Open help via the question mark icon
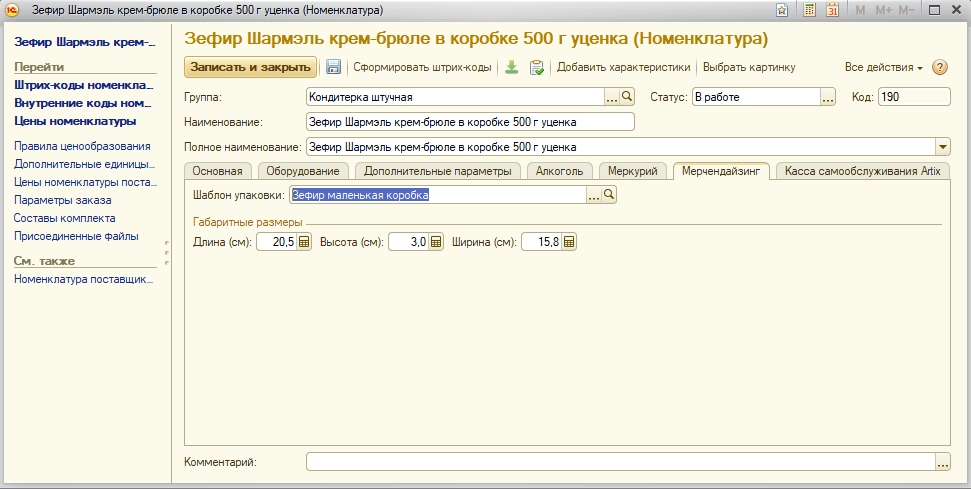This screenshot has width=971, height=489. point(939,68)
